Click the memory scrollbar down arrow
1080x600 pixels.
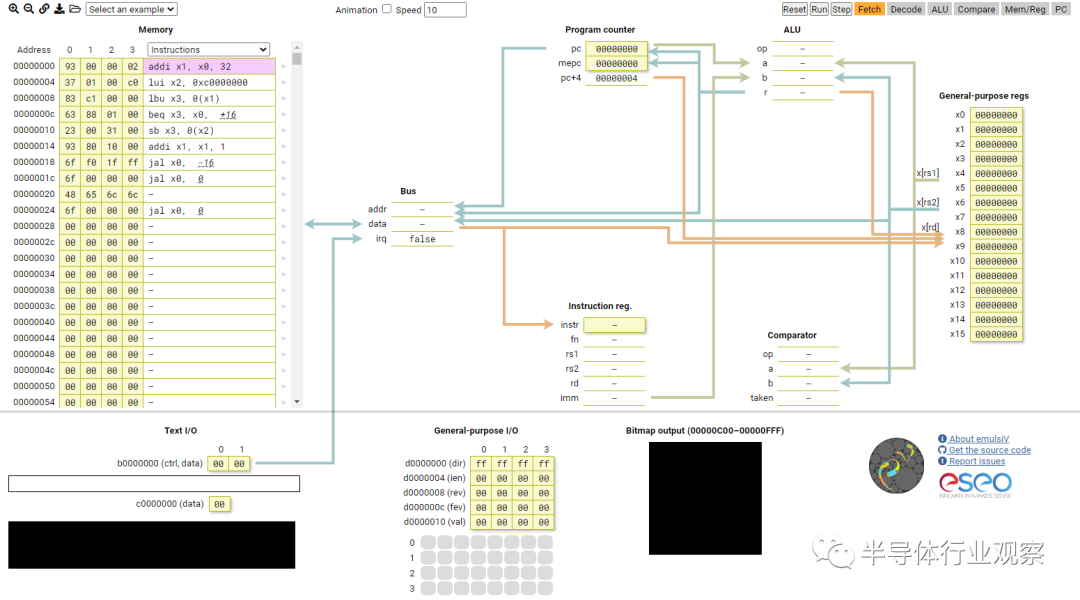coord(297,402)
